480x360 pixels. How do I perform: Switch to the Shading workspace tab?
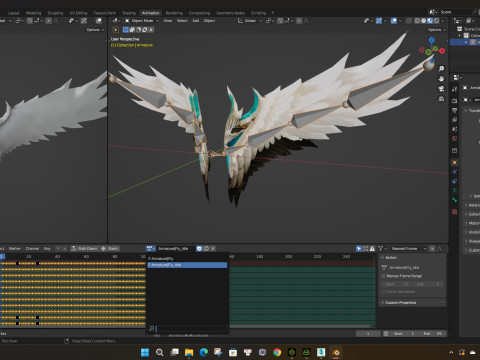(129, 13)
